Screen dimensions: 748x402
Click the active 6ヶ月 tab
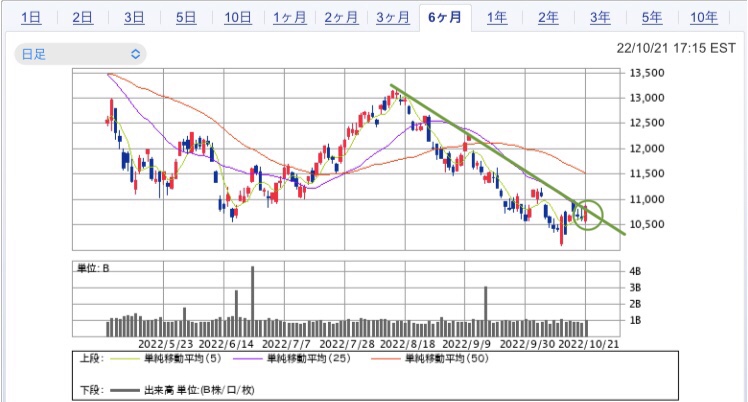[x=445, y=18]
